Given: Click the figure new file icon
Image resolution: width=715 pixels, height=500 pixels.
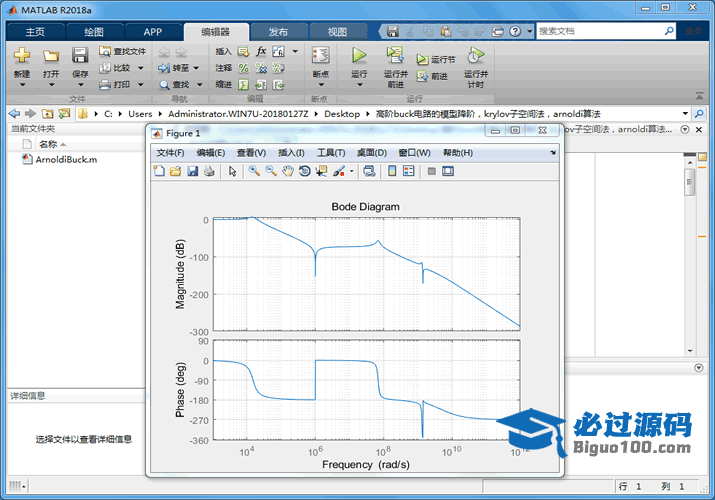Looking at the screenshot, I should point(159,171).
